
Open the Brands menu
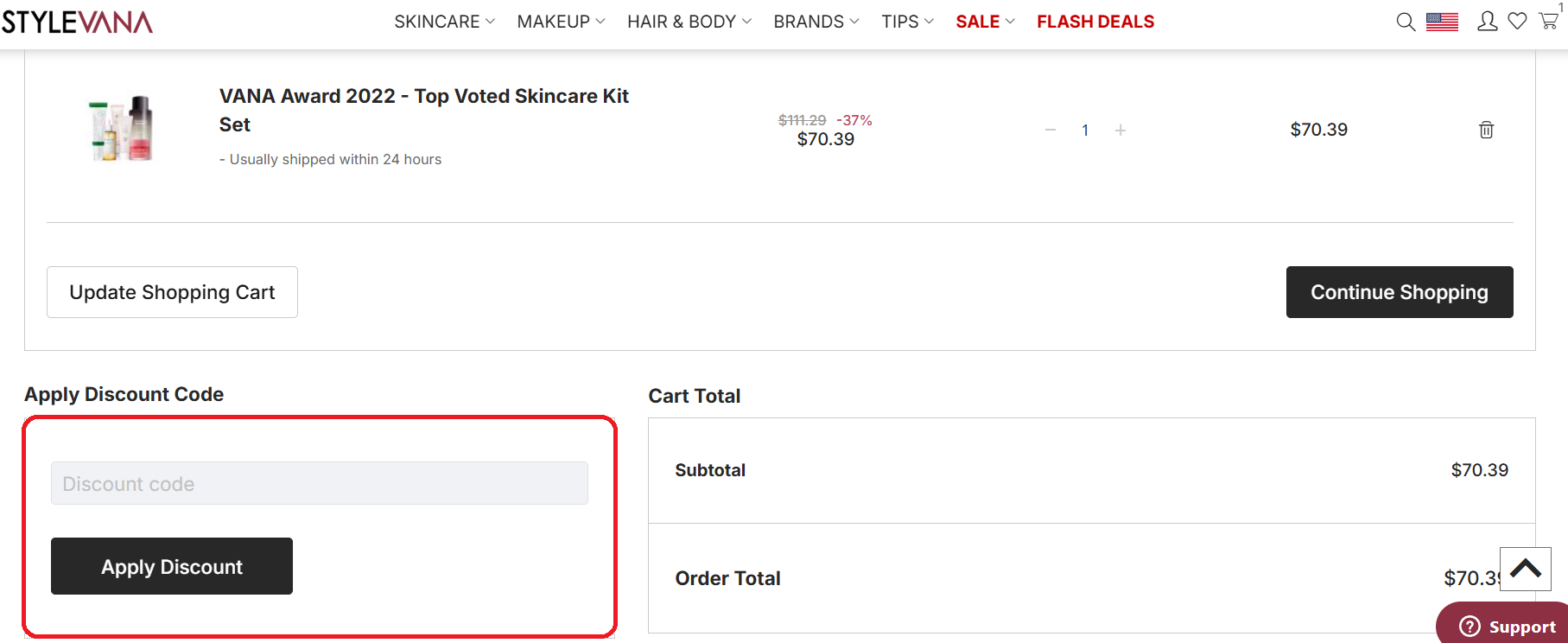coord(816,22)
